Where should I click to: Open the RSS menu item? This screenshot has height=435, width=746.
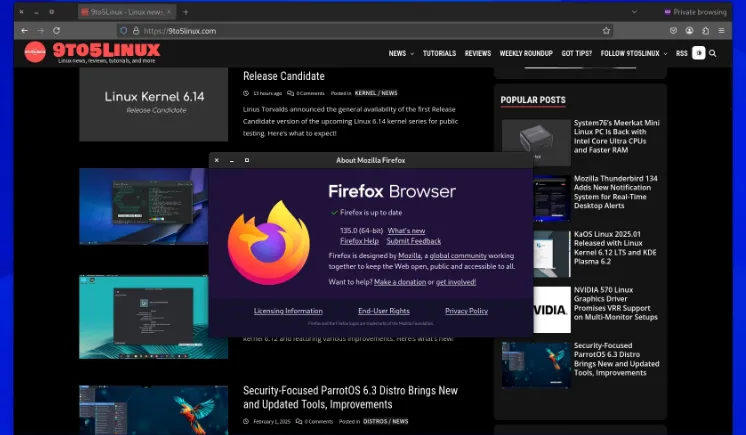(682, 53)
